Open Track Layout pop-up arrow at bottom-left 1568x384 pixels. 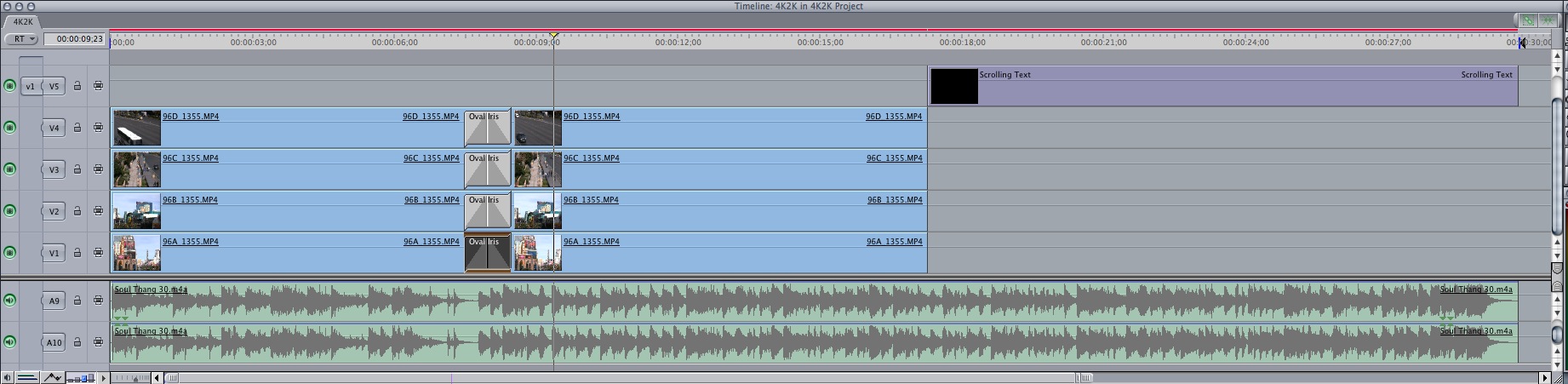pos(104,378)
